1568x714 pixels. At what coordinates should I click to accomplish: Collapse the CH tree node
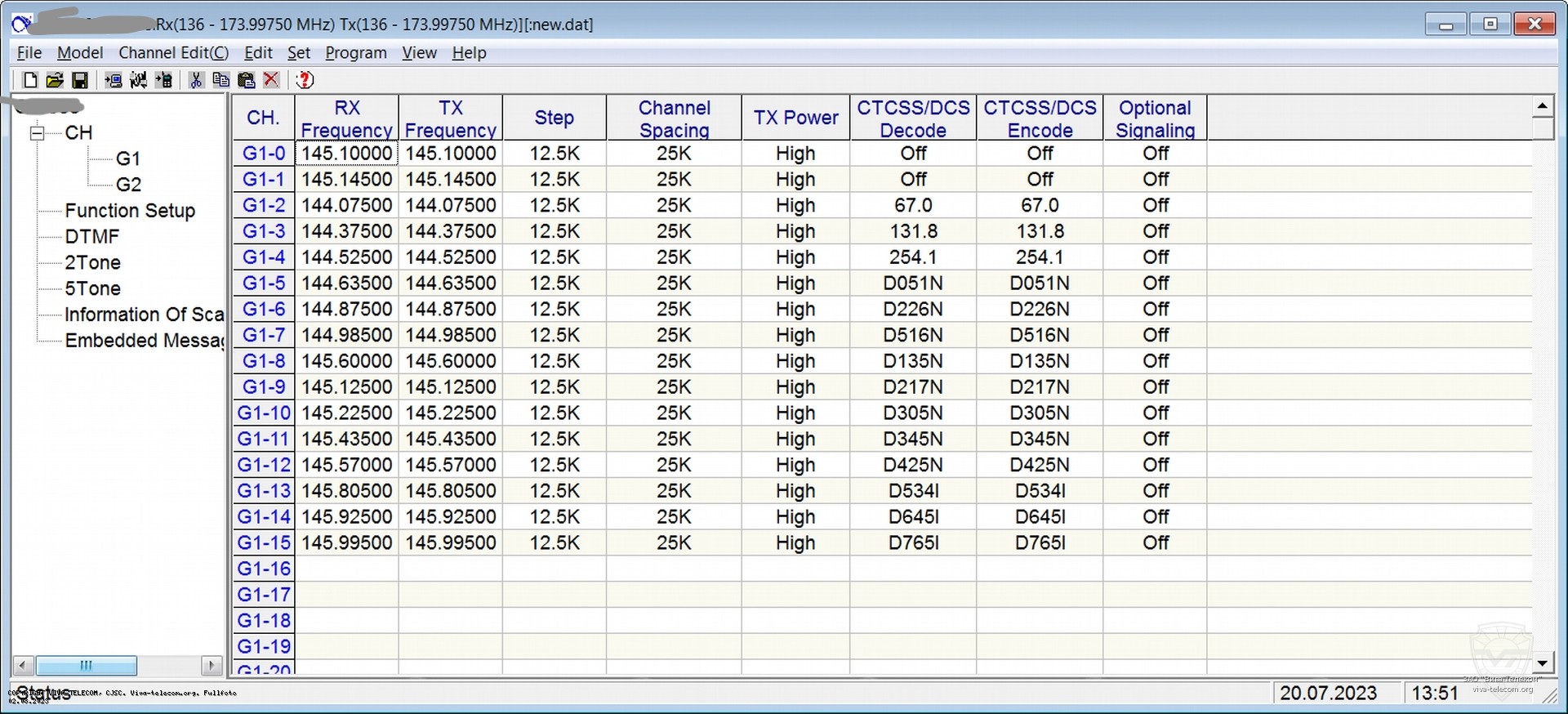coord(38,133)
